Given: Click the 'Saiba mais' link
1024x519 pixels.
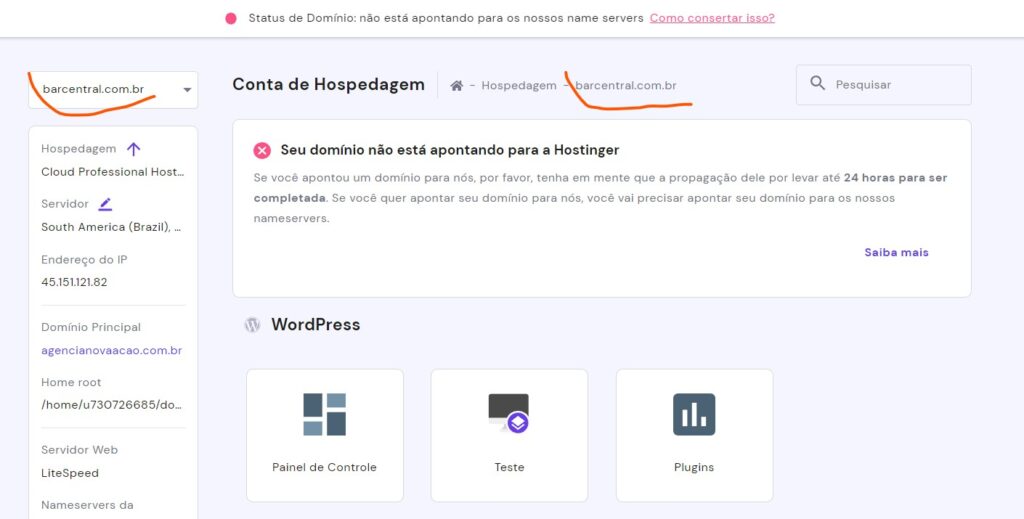Looking at the screenshot, I should [x=896, y=252].
